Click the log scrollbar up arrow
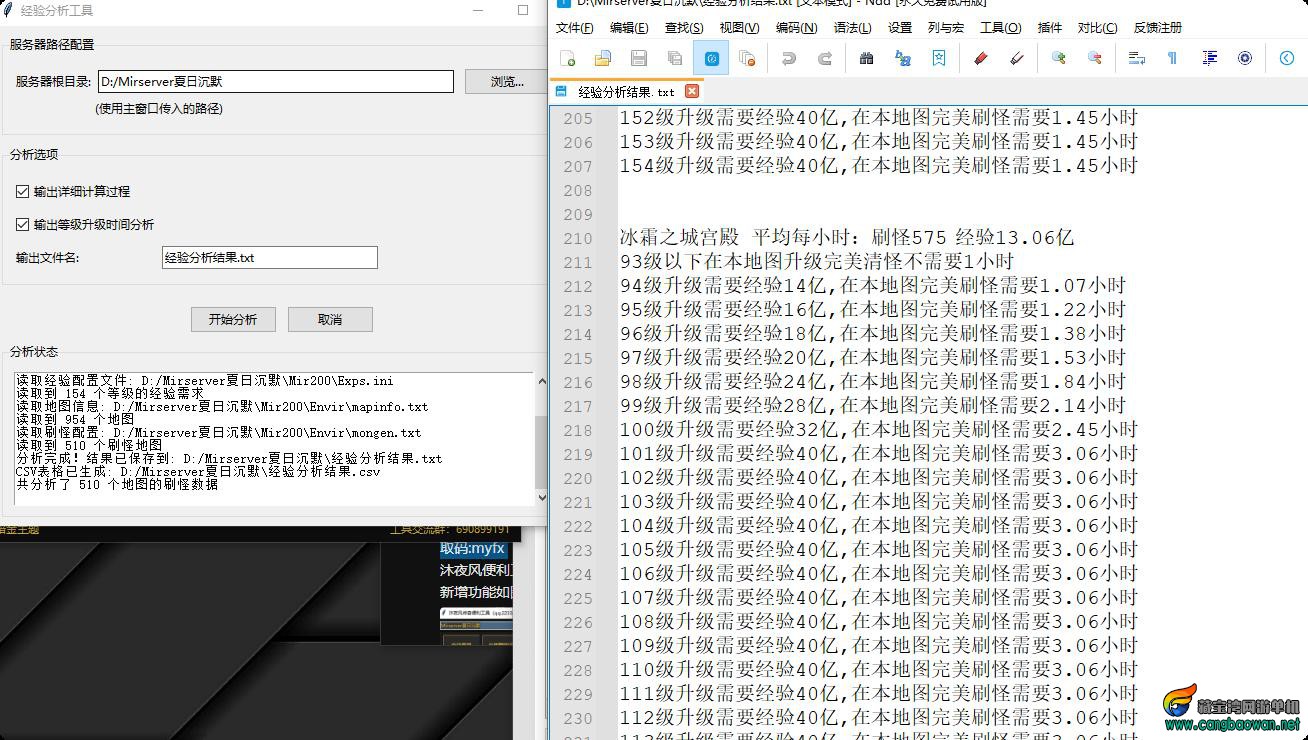The width and height of the screenshot is (1308, 740). pyautogui.click(x=542, y=381)
